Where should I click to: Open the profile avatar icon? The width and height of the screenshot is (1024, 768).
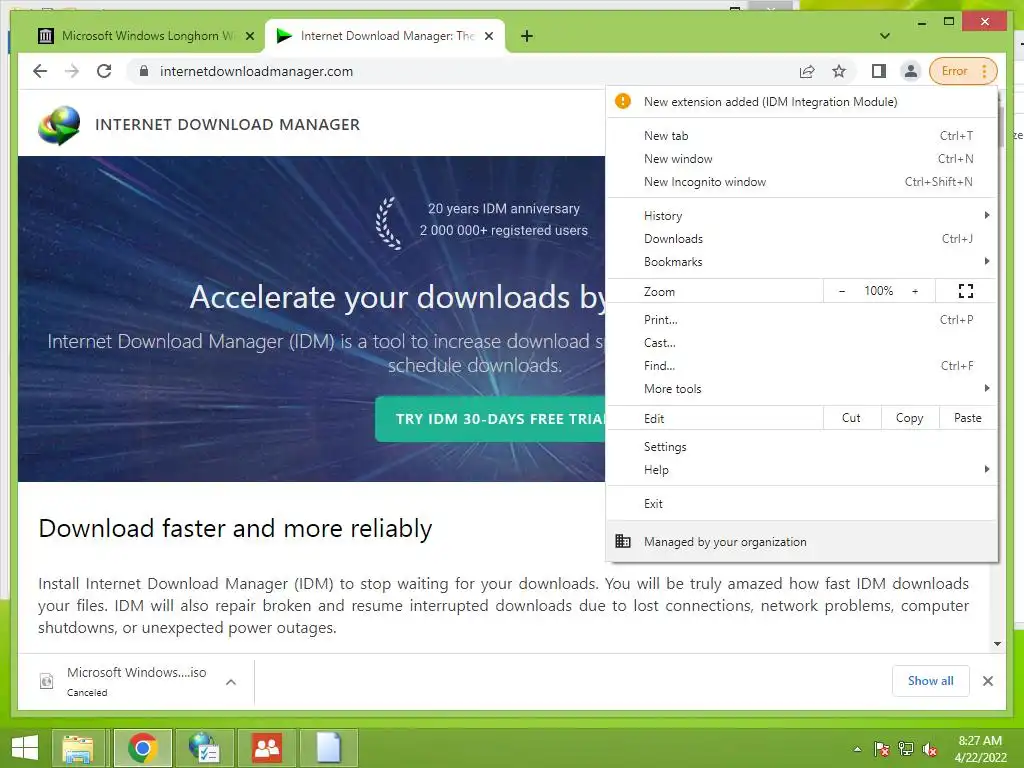[x=910, y=71]
